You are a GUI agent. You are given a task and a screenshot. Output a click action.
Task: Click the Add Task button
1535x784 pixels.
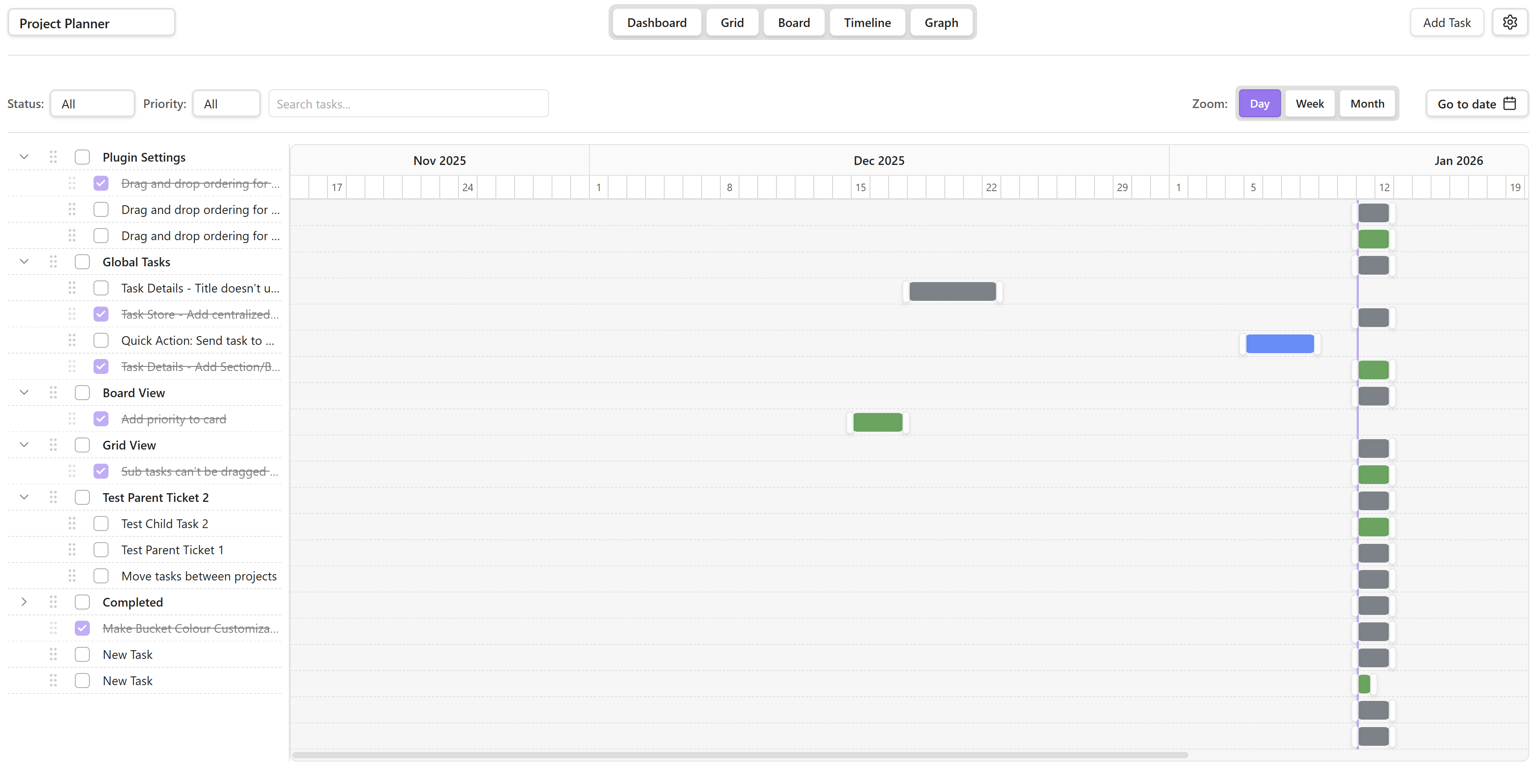click(x=1446, y=22)
